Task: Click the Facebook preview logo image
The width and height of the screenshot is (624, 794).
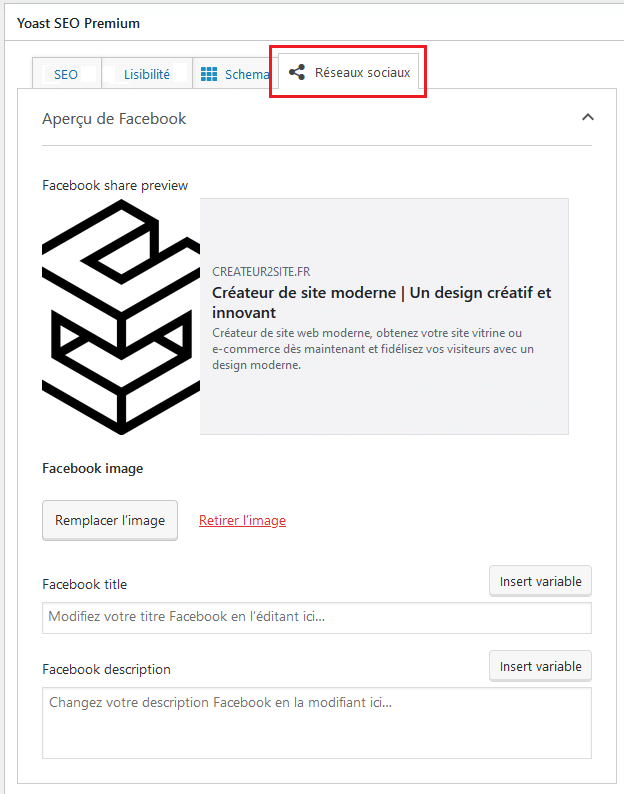Action: click(x=121, y=316)
